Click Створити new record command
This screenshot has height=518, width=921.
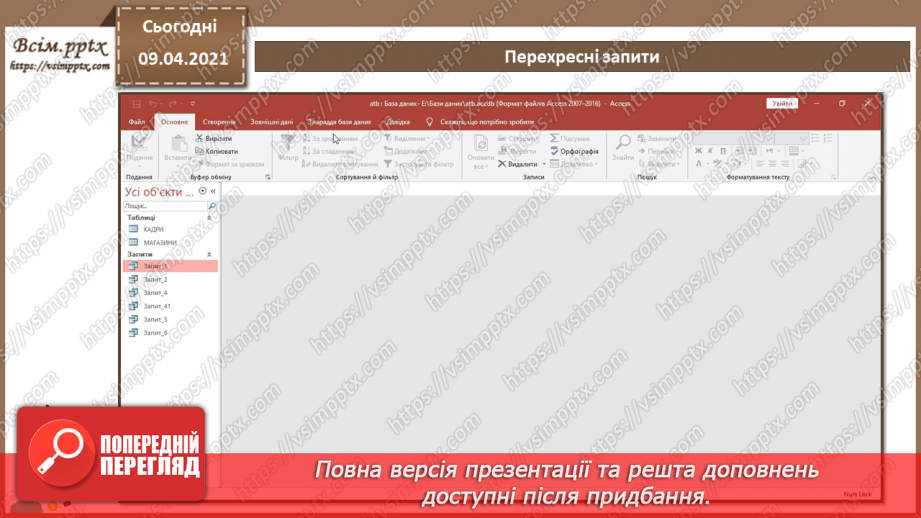[517, 139]
